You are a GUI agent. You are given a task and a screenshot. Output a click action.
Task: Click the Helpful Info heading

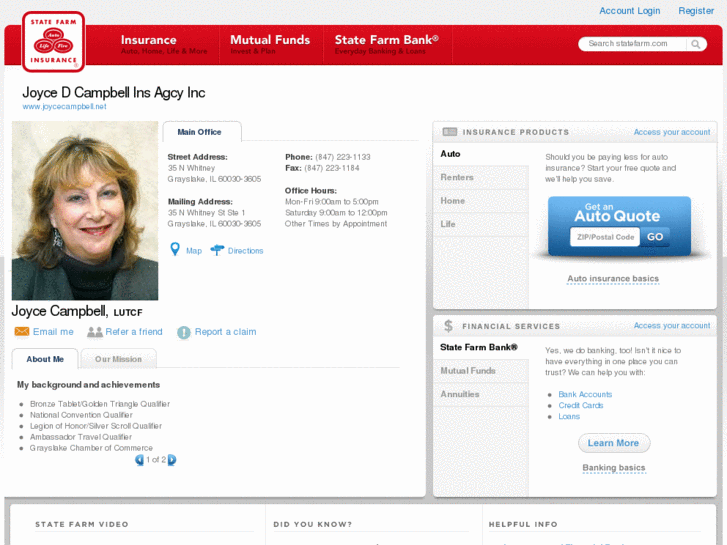[523, 525]
